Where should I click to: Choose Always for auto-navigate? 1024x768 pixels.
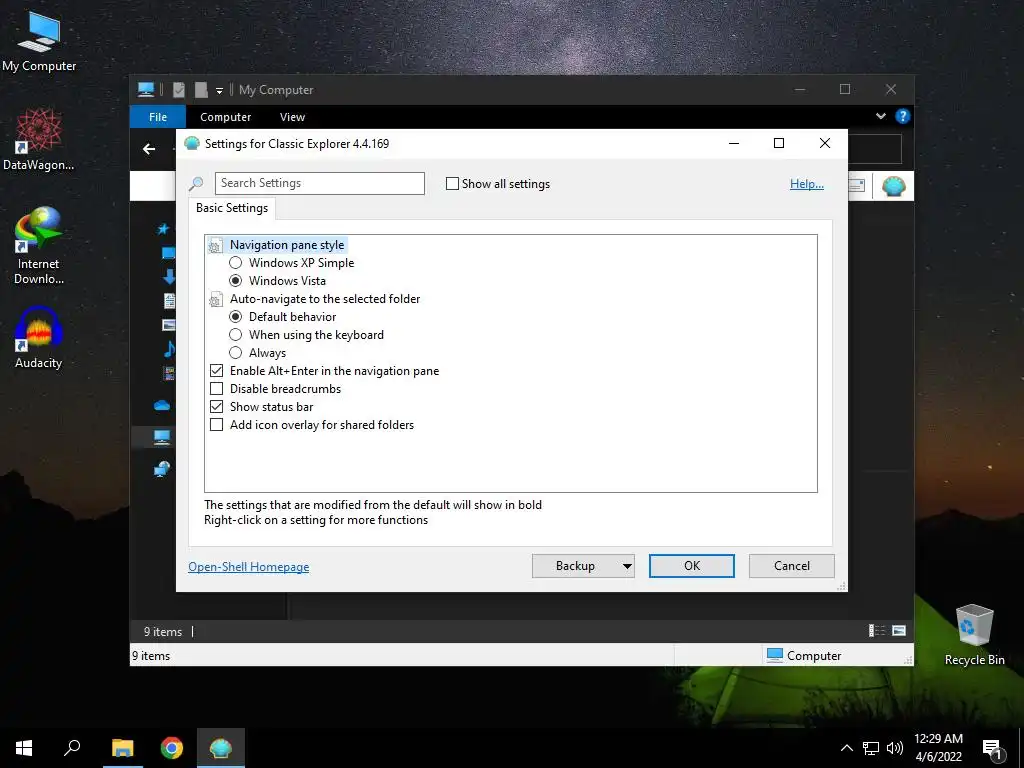236,353
